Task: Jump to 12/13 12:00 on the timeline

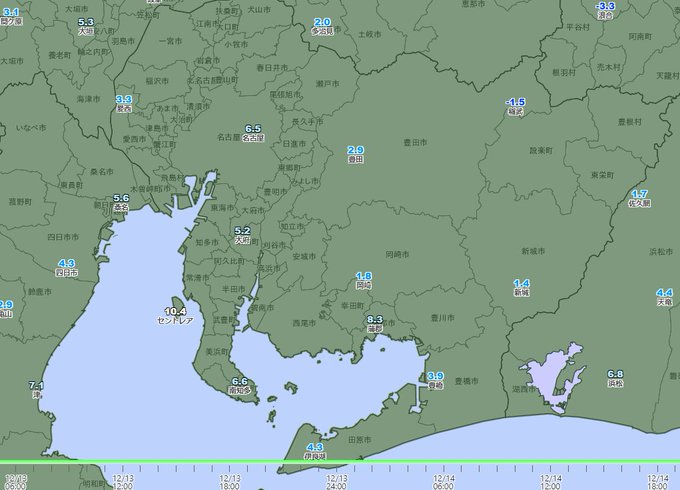Action: point(123,481)
